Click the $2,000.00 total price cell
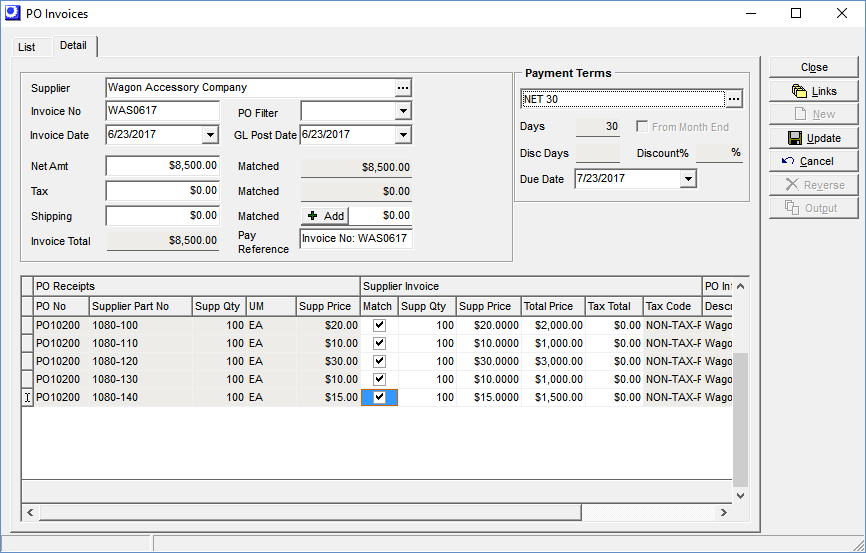 coord(553,325)
